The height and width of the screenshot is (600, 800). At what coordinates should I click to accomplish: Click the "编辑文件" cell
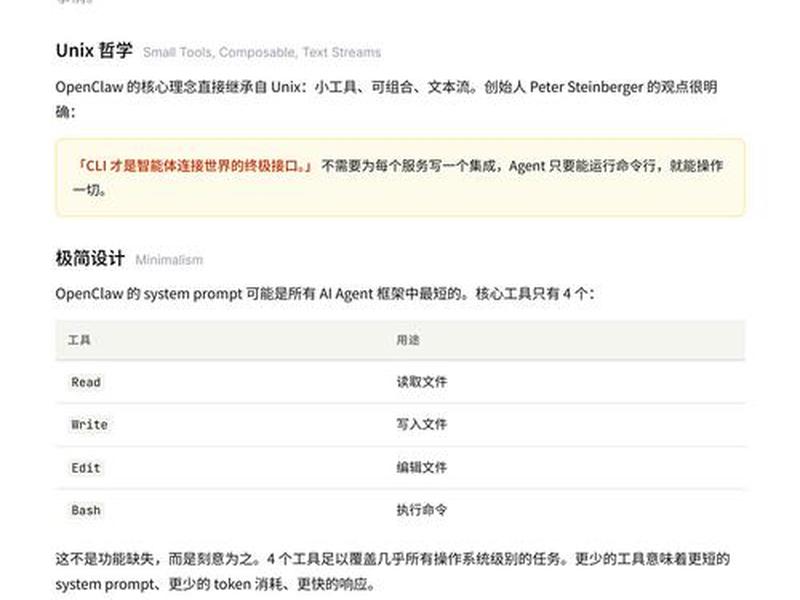click(x=421, y=467)
